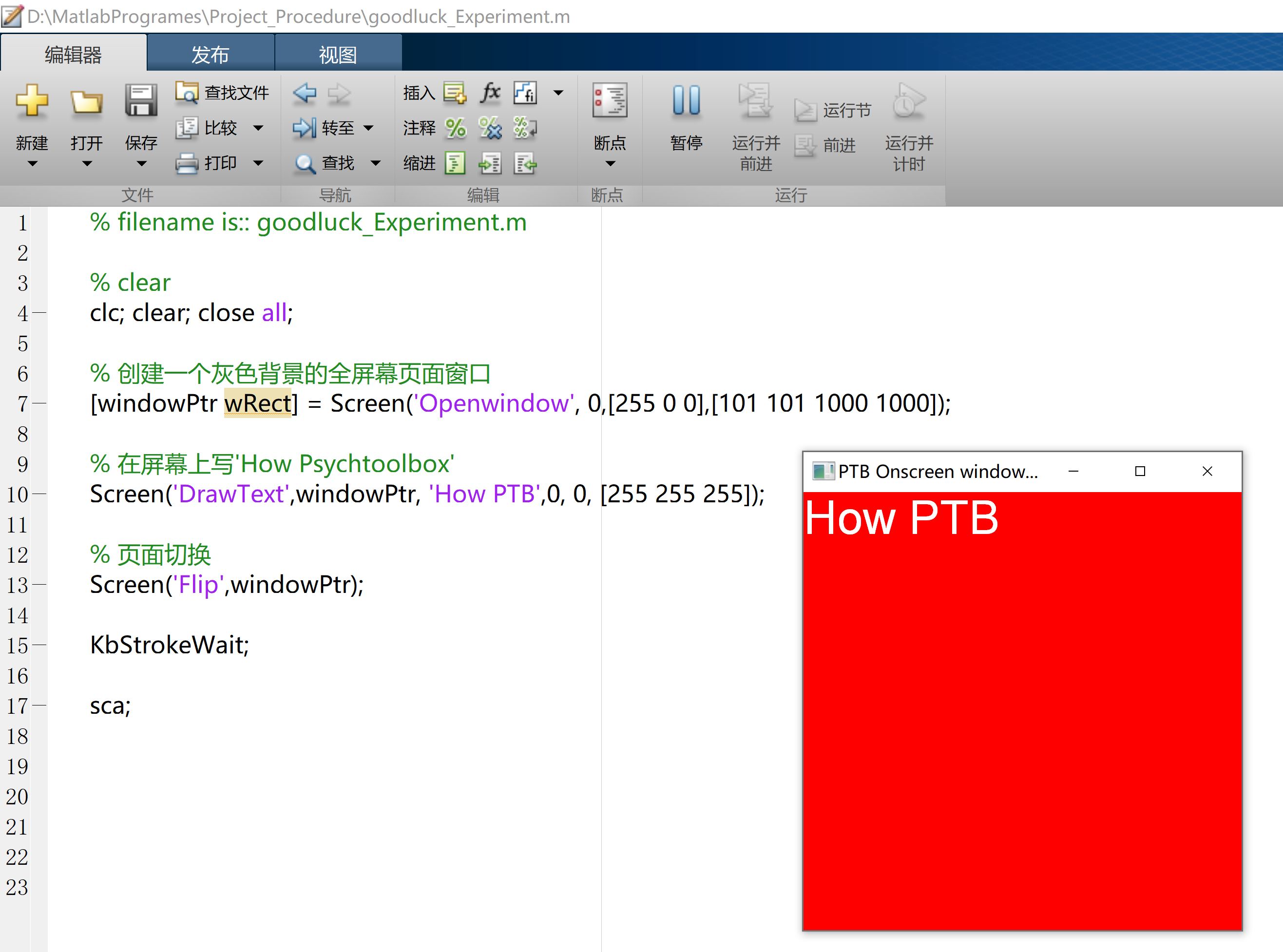
Task: Open the 转至 go-to dropdown
Action: [369, 129]
